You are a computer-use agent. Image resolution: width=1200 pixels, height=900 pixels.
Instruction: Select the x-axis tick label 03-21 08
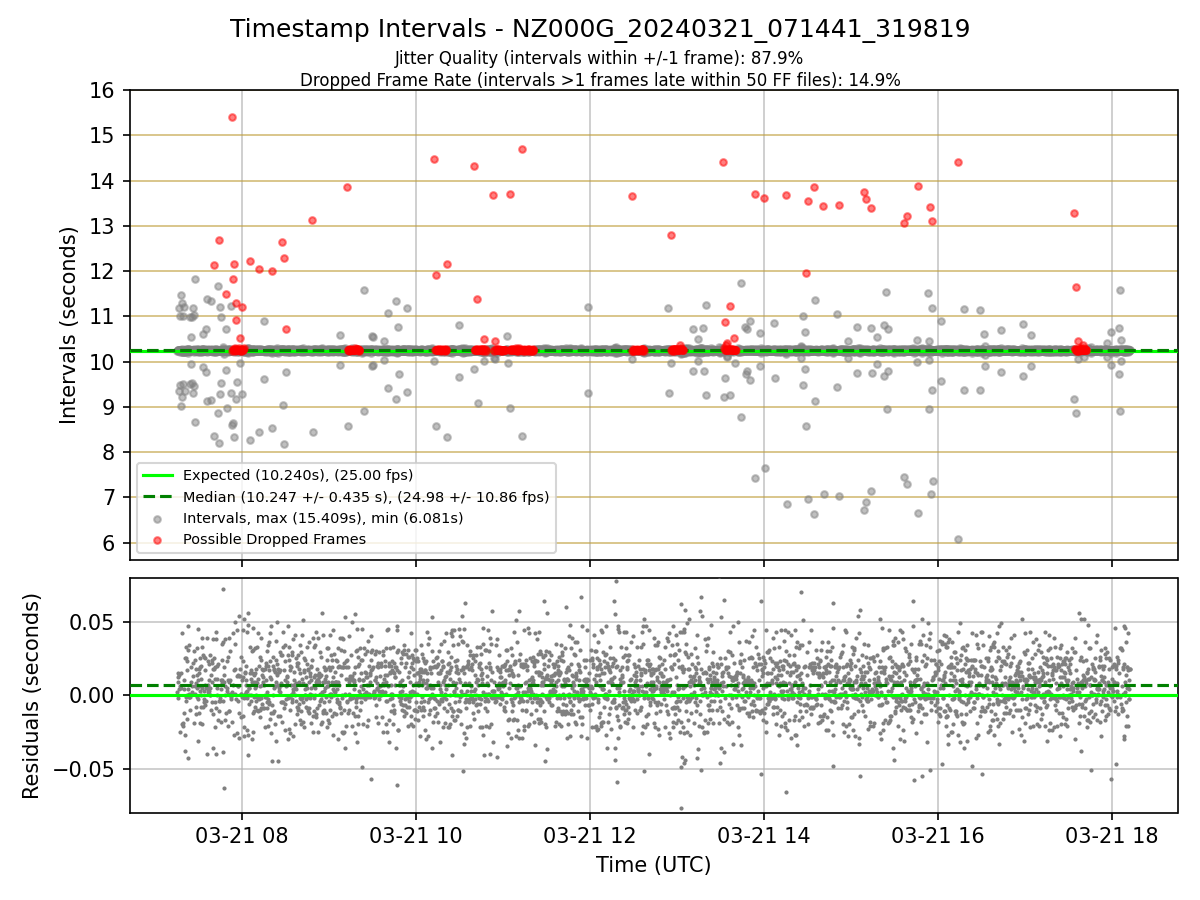(x=242, y=835)
